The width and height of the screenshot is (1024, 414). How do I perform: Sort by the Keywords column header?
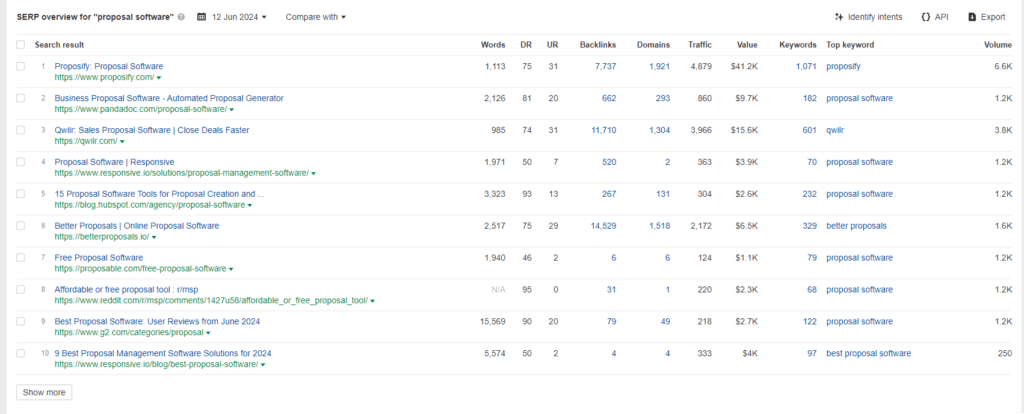click(x=798, y=45)
